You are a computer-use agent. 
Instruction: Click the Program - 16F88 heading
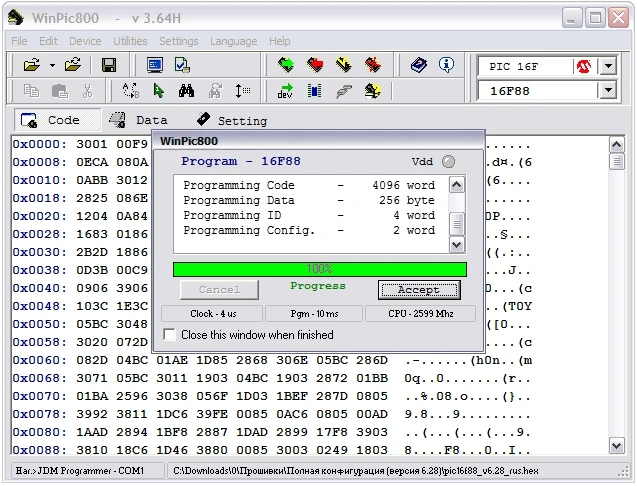click(x=241, y=161)
